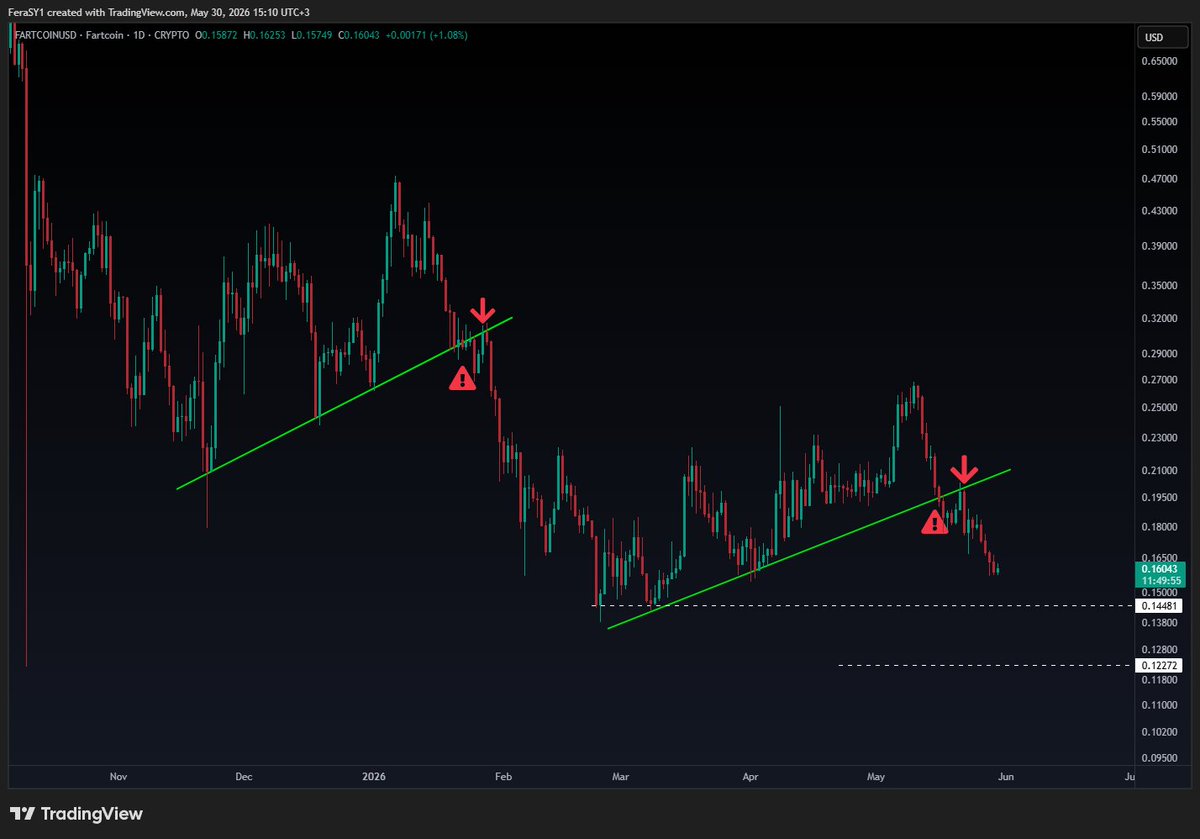The width and height of the screenshot is (1200, 839).
Task: Click the 0.65000 price axis label
Action: (x=1160, y=61)
